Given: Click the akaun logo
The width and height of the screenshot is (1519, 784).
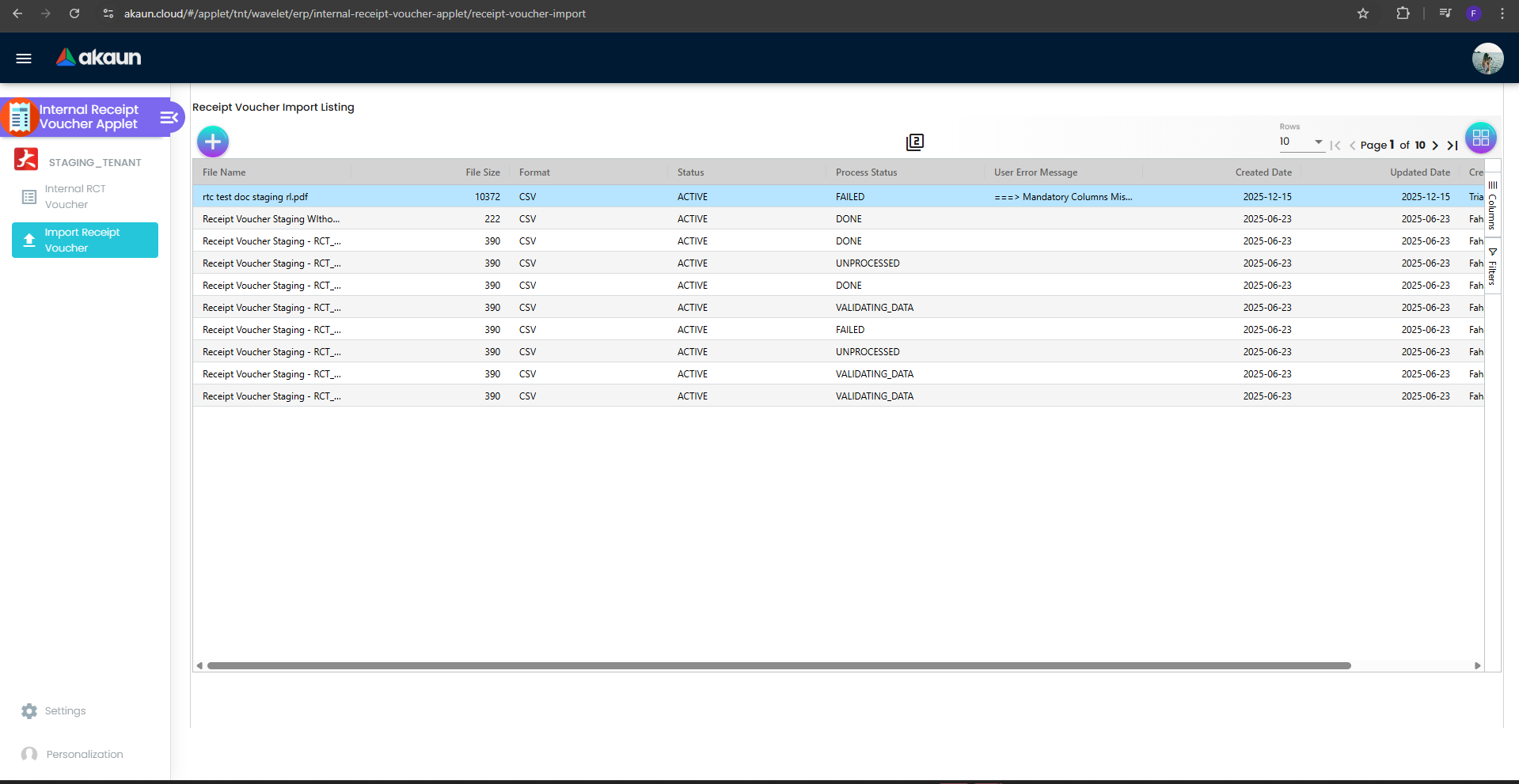Looking at the screenshot, I should coord(97,57).
